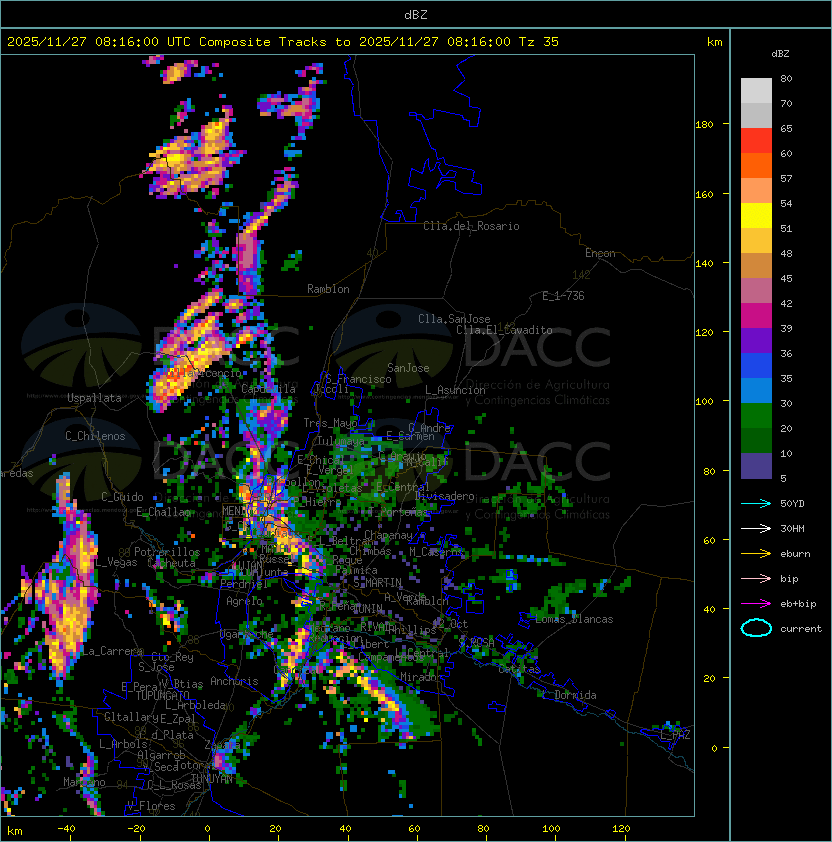The width and height of the screenshot is (832, 842).
Task: Select the red swatch in dBZ scale
Action: point(756,140)
